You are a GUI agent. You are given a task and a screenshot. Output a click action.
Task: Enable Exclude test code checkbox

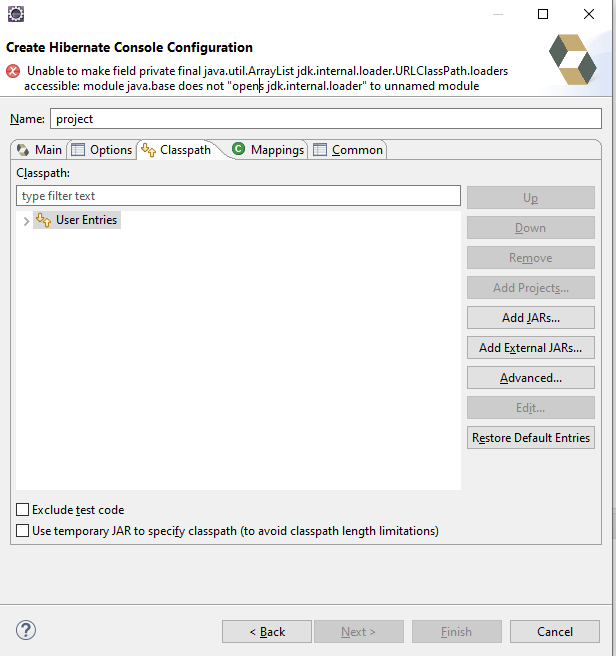tap(23, 510)
